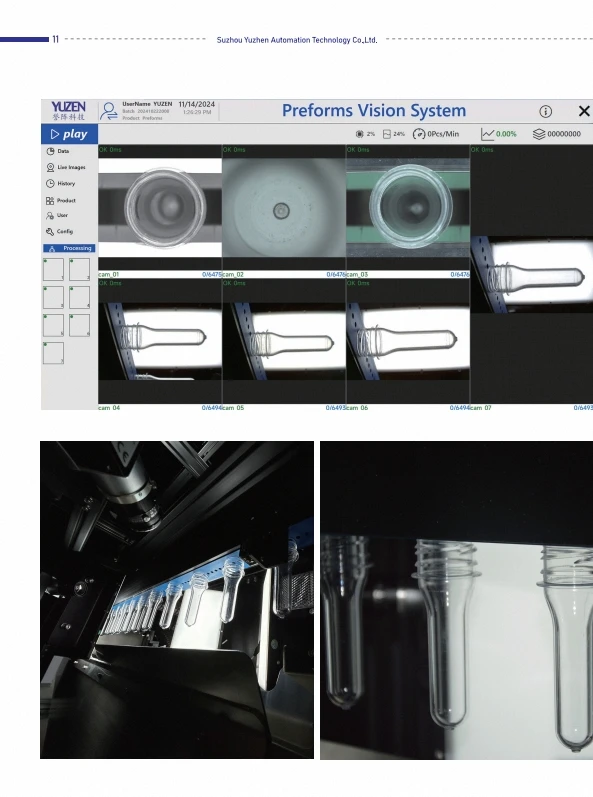Screen dimensions: 593x797
Task: Click the cam_03 green-tinted preform image
Action: tap(408, 207)
